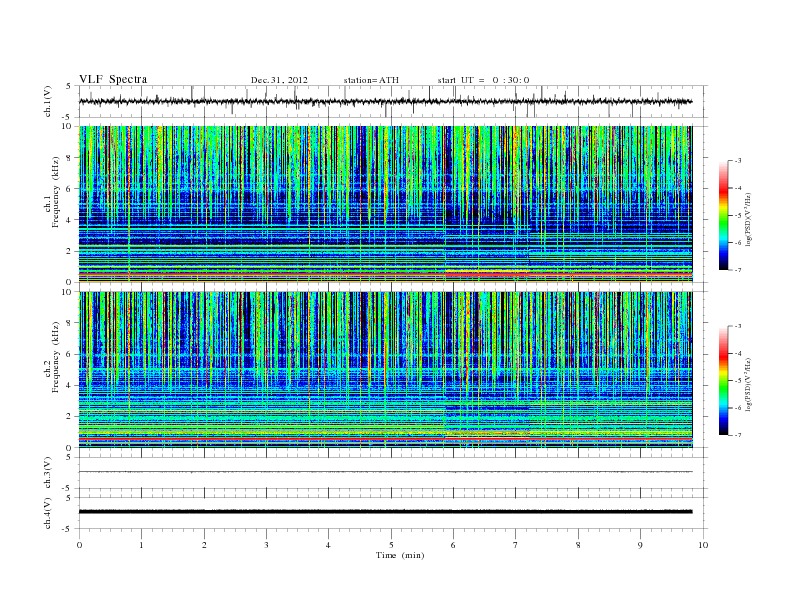Click time axis tick label '10'

point(703,545)
